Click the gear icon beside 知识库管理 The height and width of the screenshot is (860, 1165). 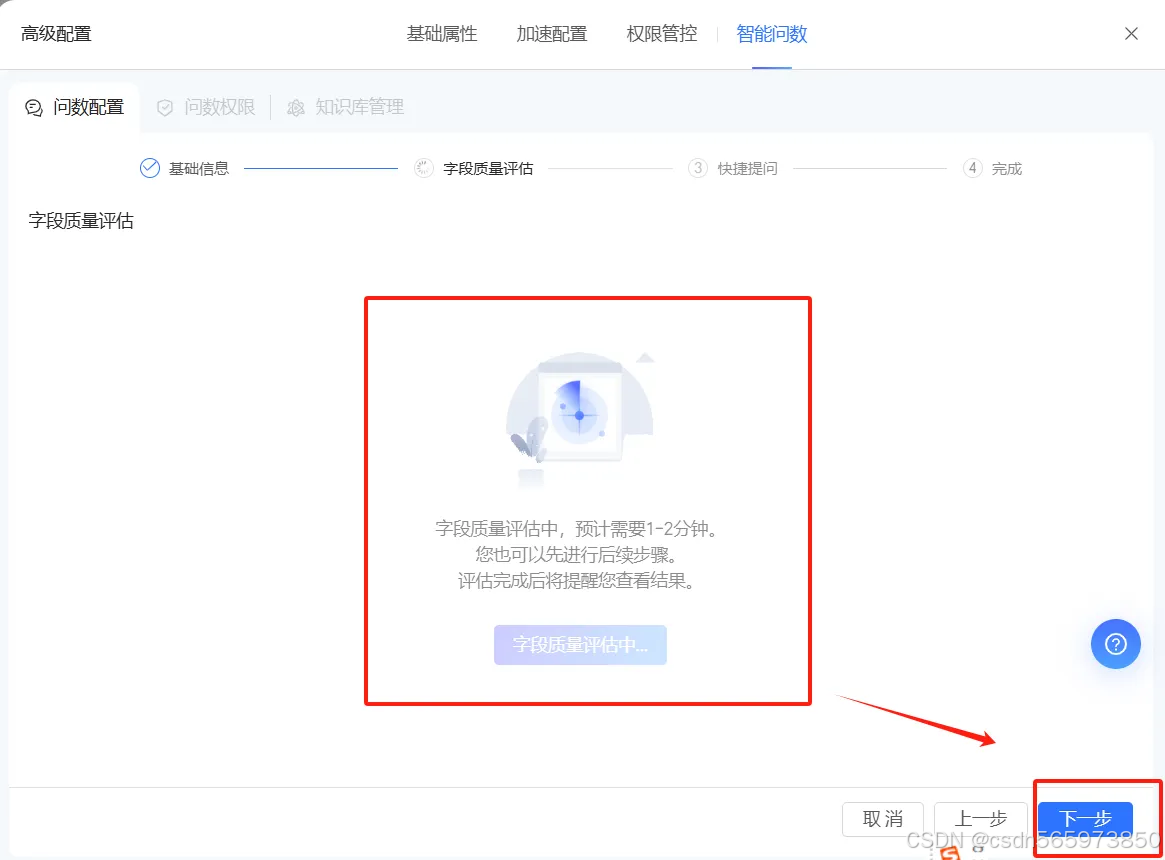(294, 106)
